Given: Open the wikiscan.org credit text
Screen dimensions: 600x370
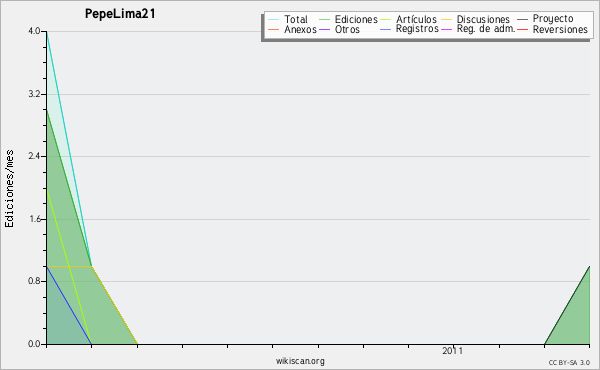Looking at the screenshot, I should point(300,361).
